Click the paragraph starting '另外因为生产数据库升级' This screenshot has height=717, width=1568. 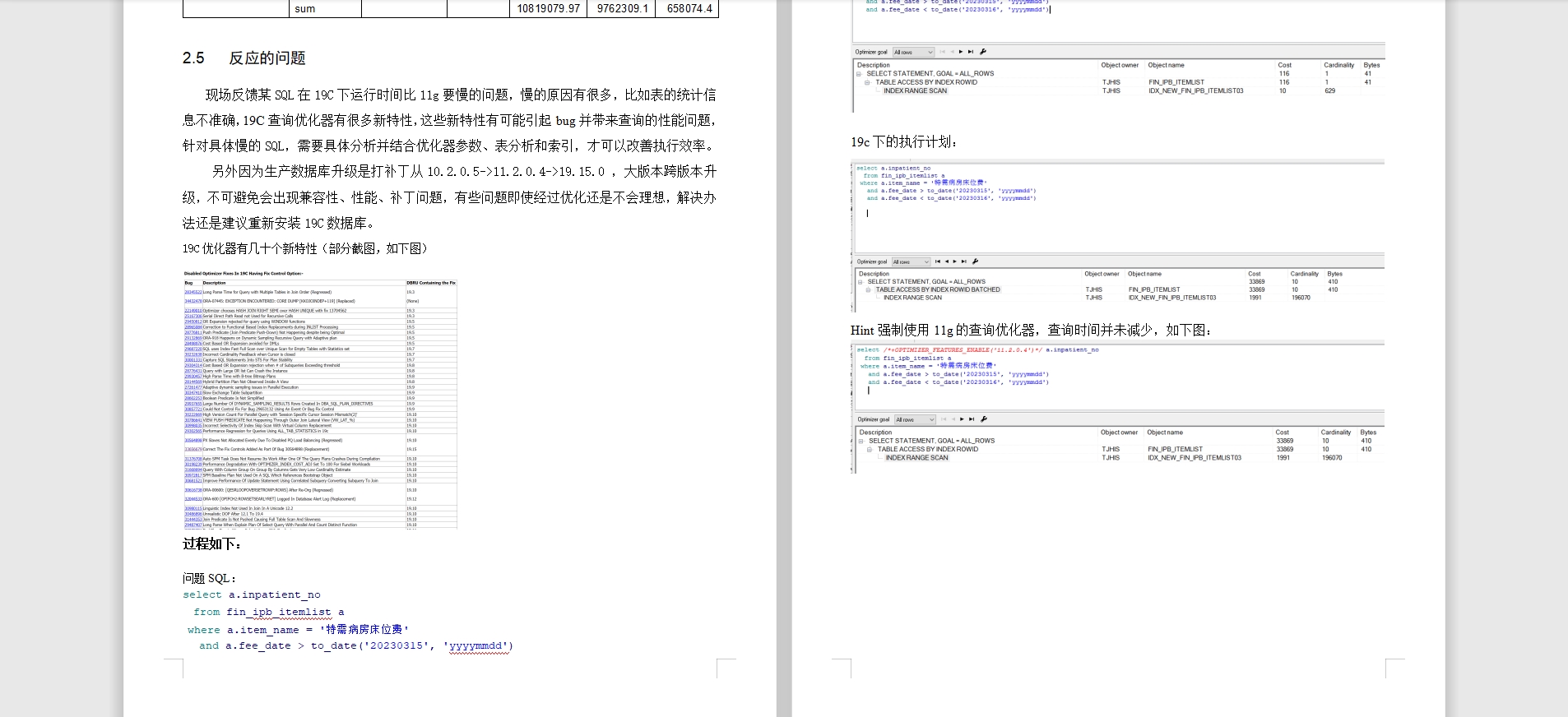click(x=450, y=197)
